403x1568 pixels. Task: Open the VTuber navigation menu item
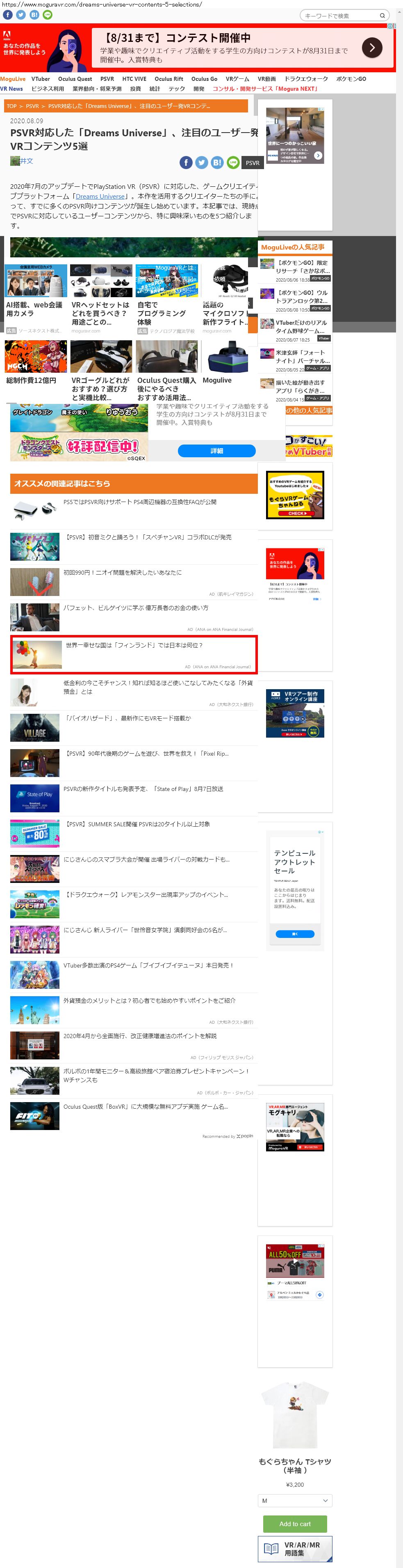tap(41, 79)
